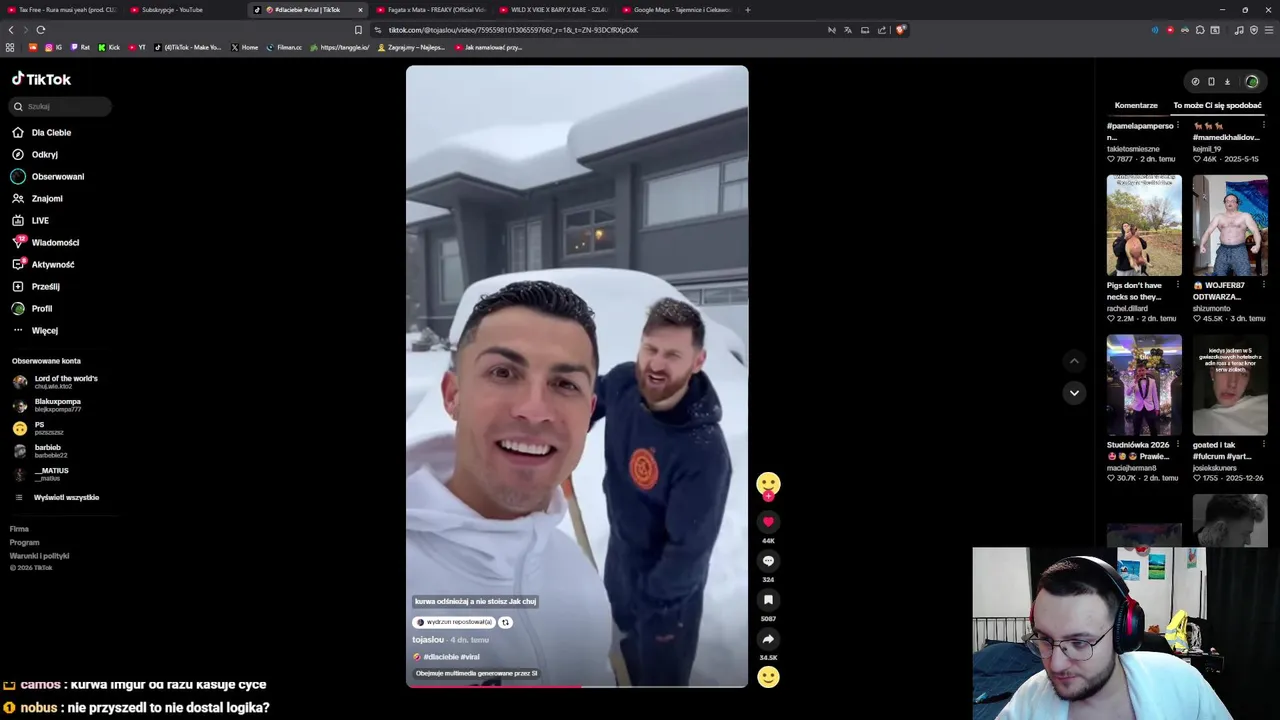This screenshot has height=720, width=1280.
Task: Open the browser hamburger menu
Action: pyautogui.click(x=1268, y=30)
